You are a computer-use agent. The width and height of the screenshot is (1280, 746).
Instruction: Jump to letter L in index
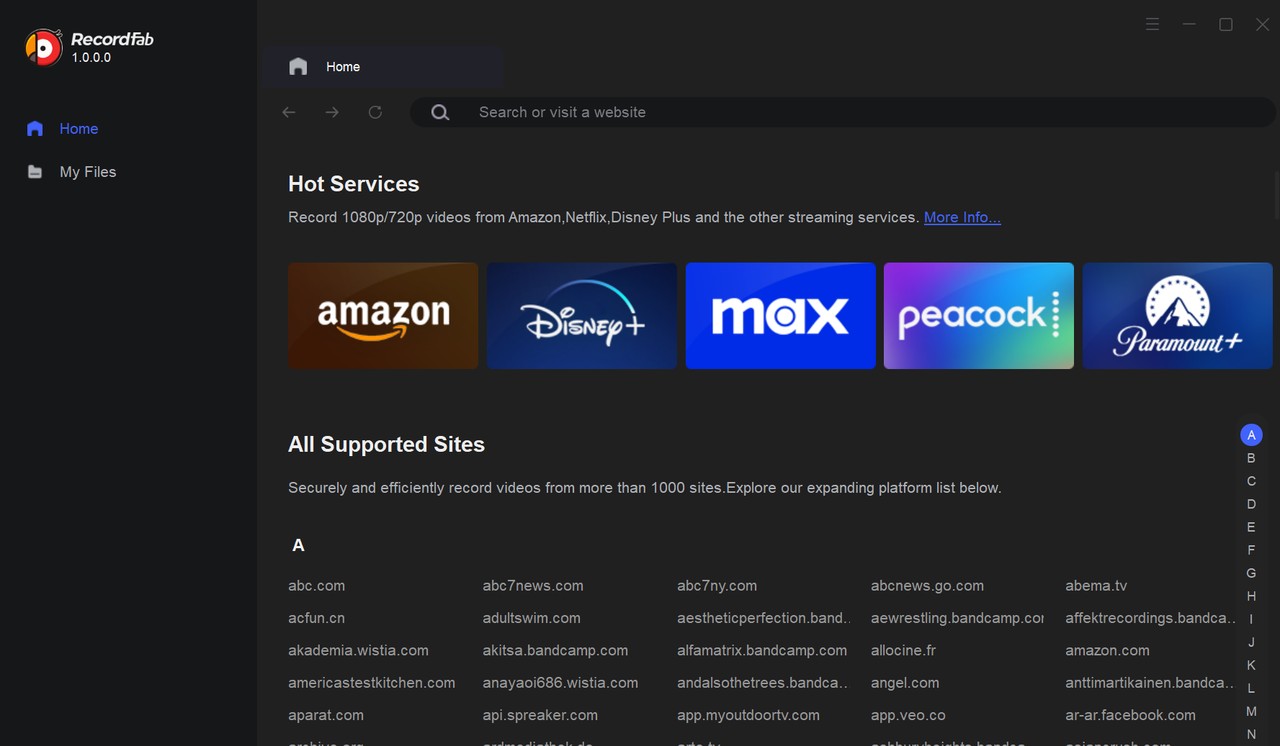pos(1251,688)
